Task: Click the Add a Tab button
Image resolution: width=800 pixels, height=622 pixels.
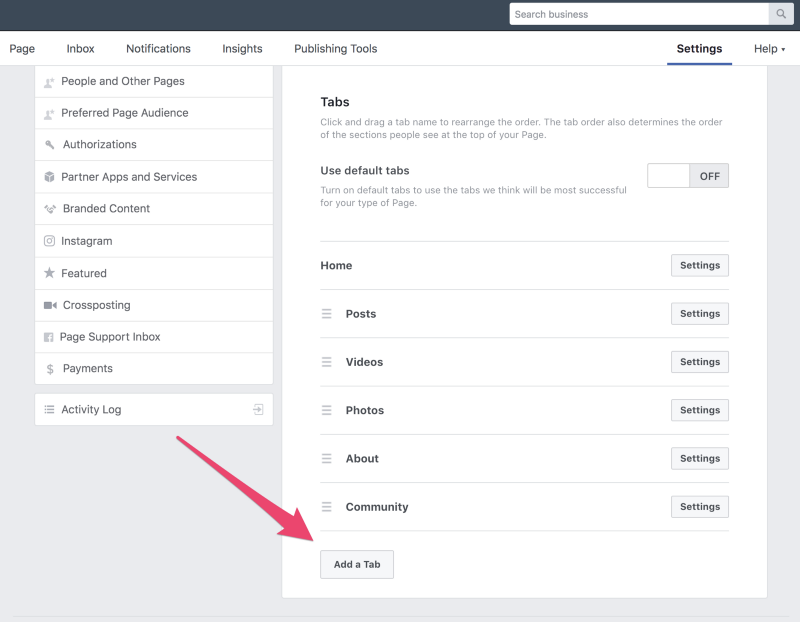Action: [357, 564]
